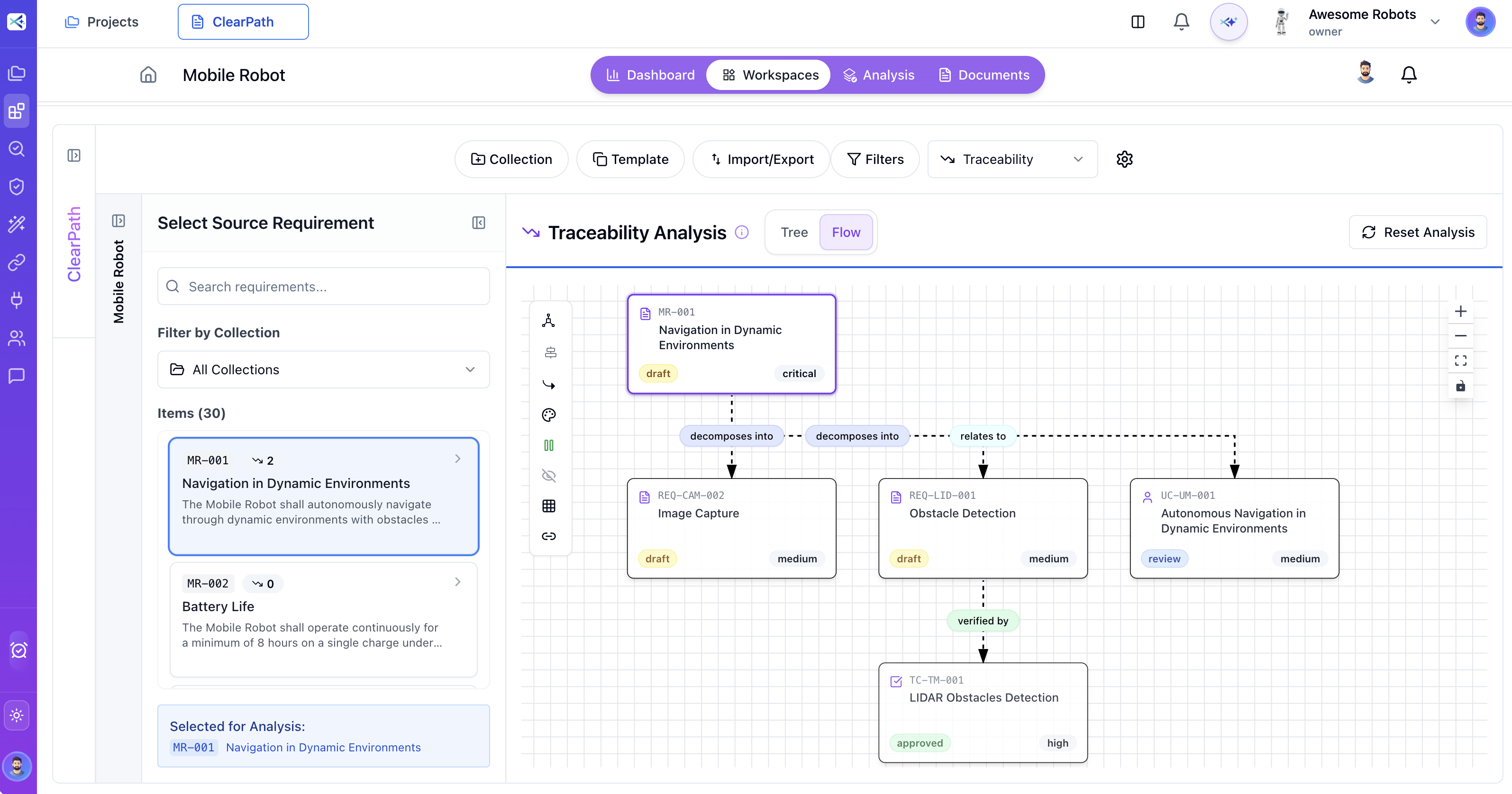Open the ClearPath project link at top left
The image size is (1512, 794).
click(243, 21)
